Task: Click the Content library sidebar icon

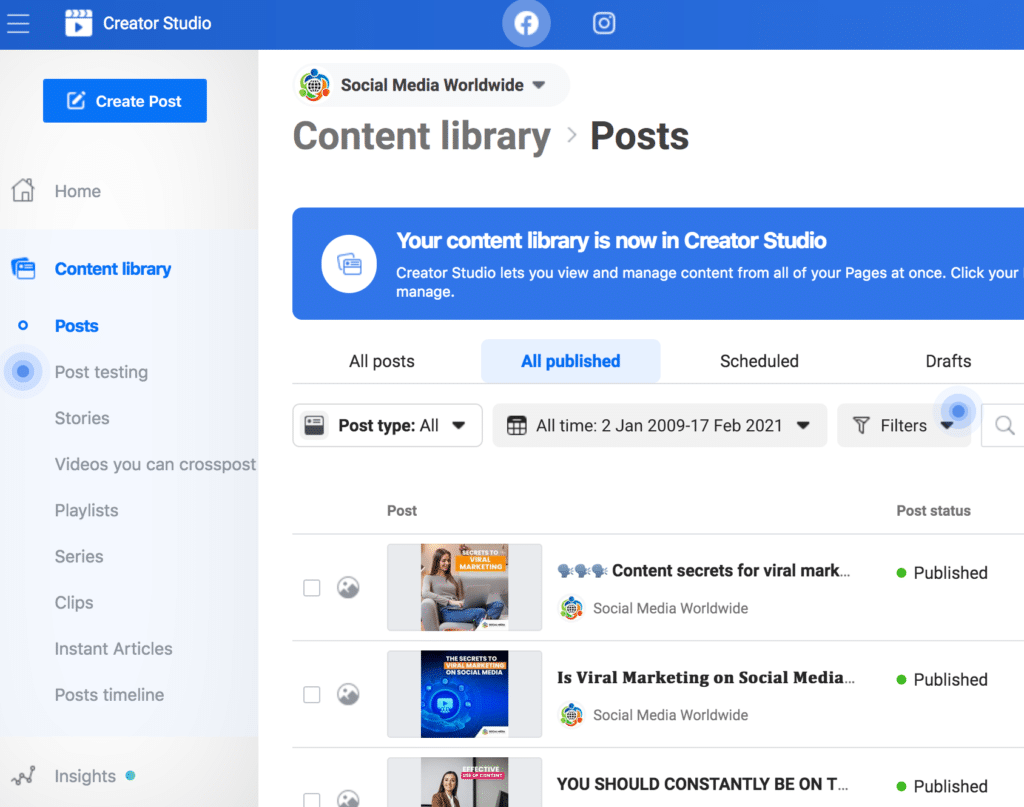Action: [24, 268]
